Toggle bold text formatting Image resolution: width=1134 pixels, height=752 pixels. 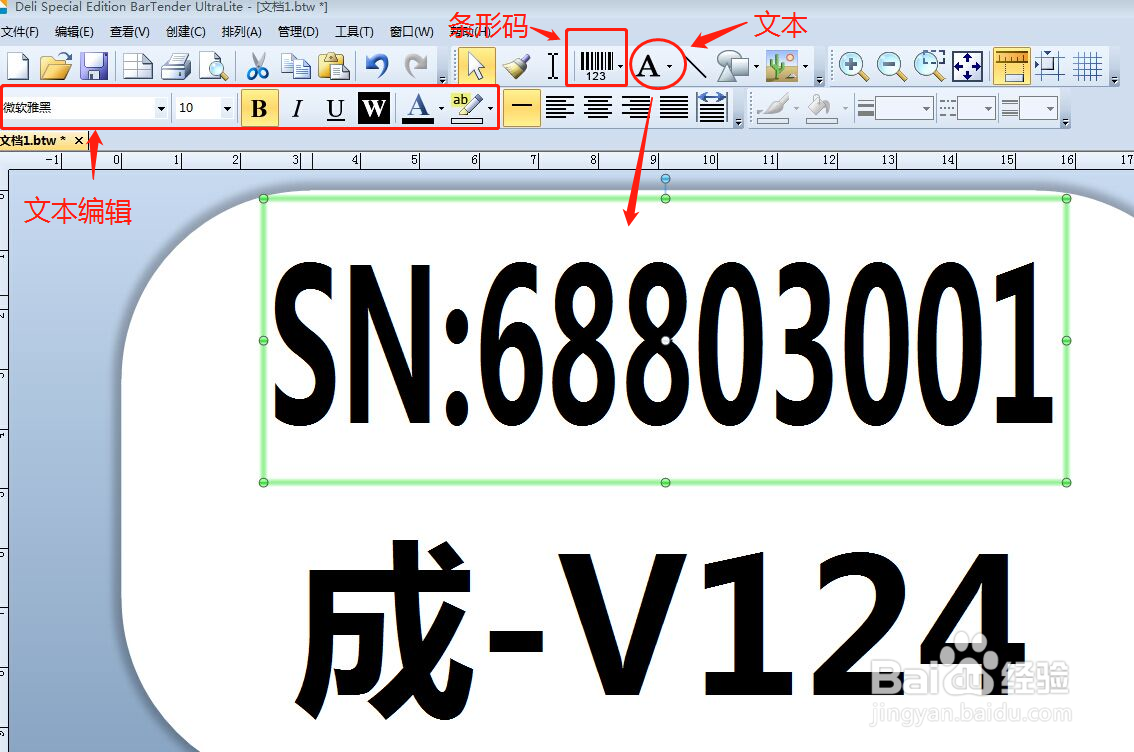tap(259, 108)
